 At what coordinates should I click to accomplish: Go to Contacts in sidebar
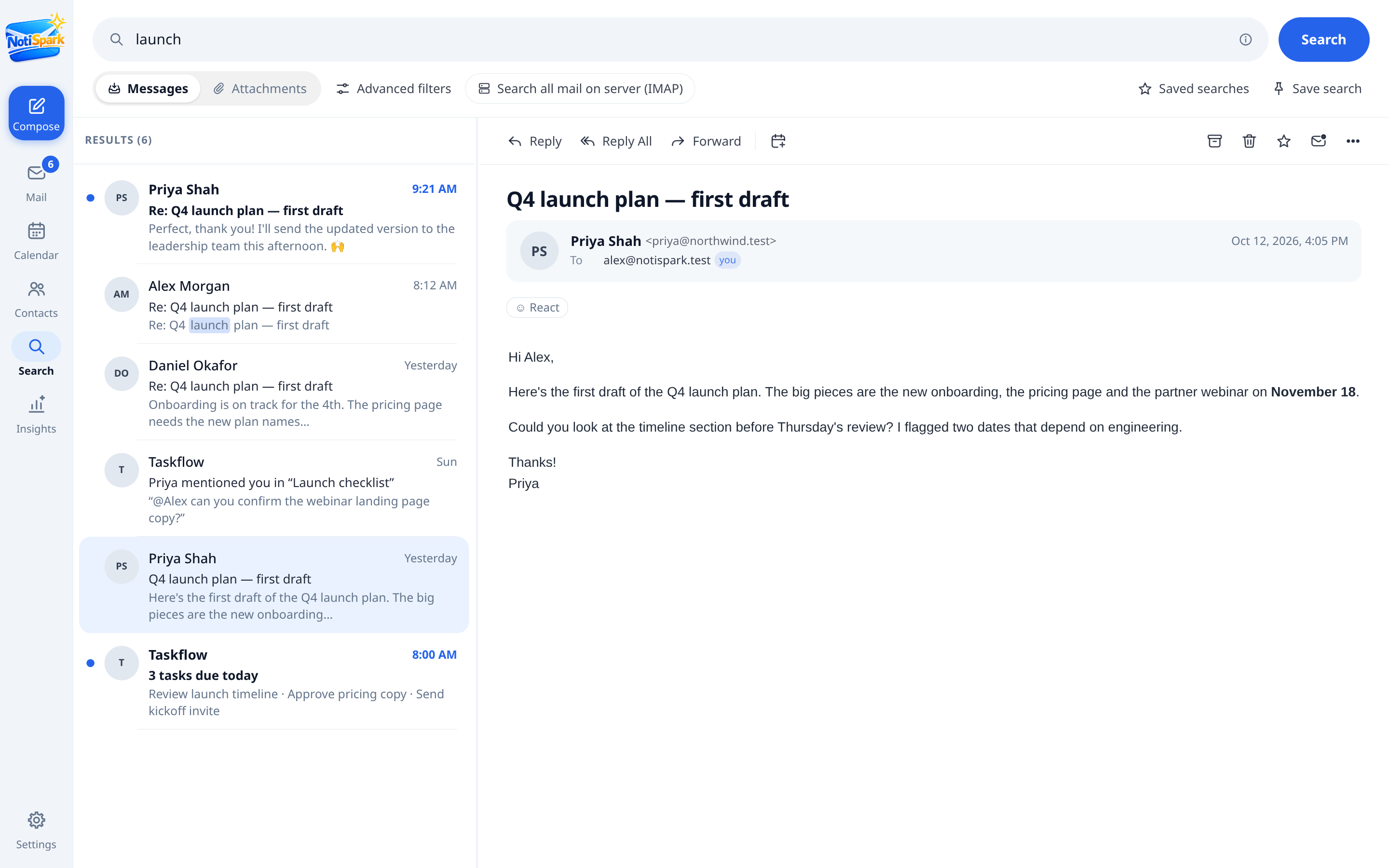tap(36, 298)
